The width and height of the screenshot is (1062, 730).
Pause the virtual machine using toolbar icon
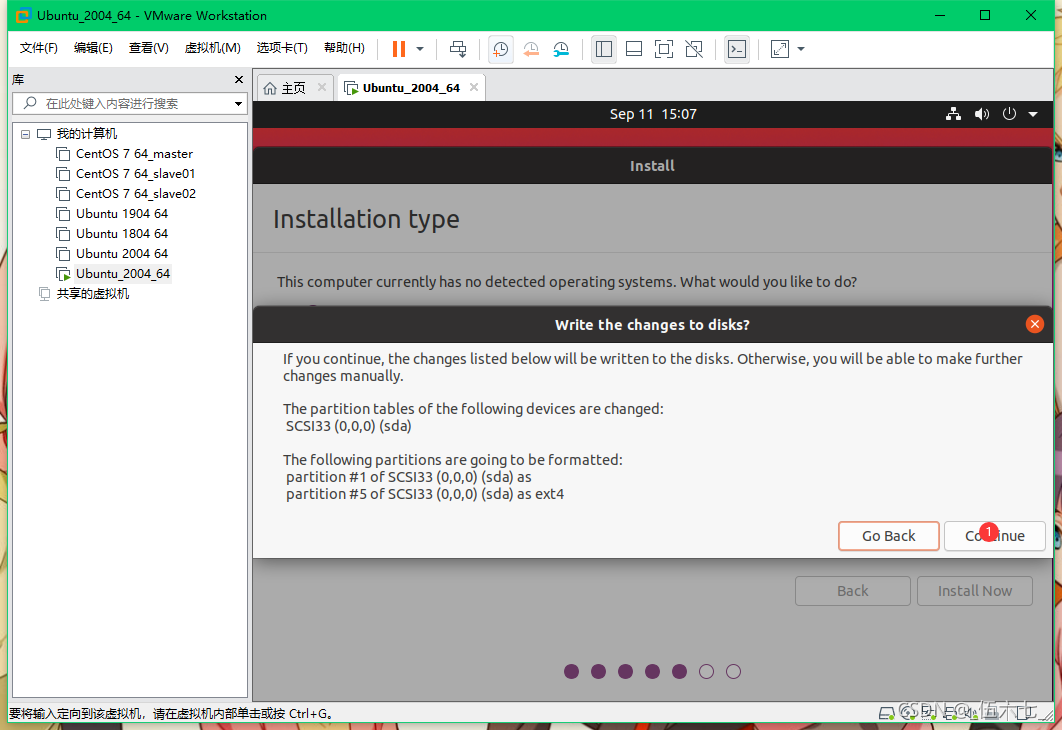pos(399,49)
